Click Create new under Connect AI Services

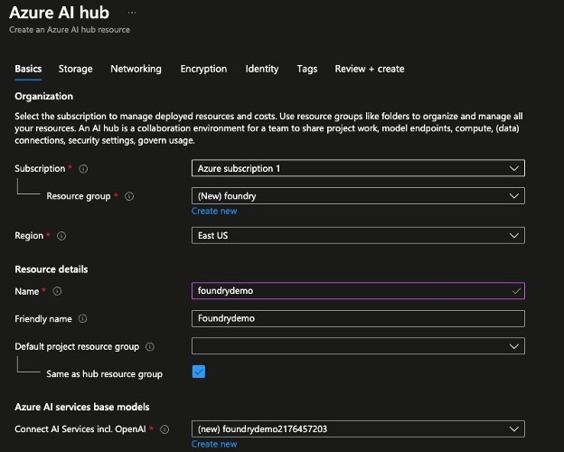214,444
